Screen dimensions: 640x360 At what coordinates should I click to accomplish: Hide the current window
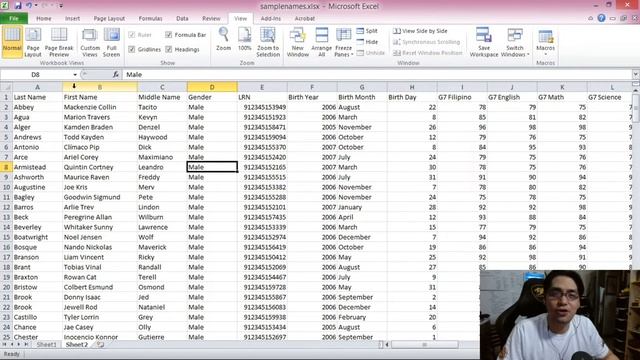click(x=367, y=42)
